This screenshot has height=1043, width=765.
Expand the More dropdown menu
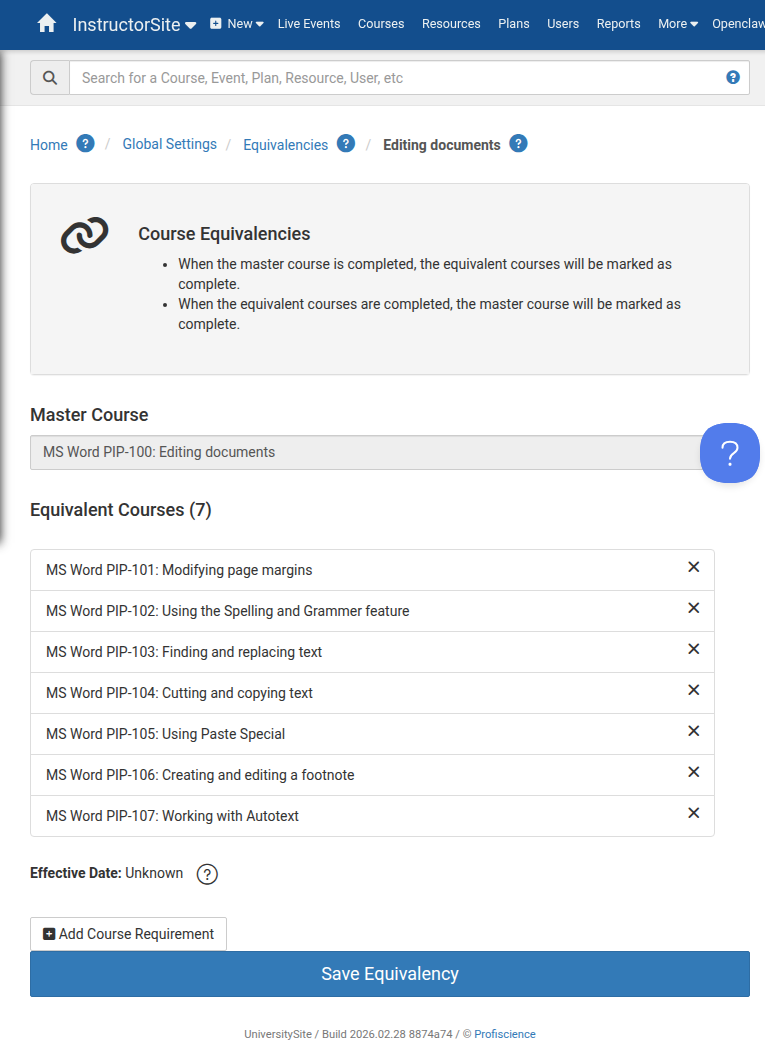[x=678, y=24]
